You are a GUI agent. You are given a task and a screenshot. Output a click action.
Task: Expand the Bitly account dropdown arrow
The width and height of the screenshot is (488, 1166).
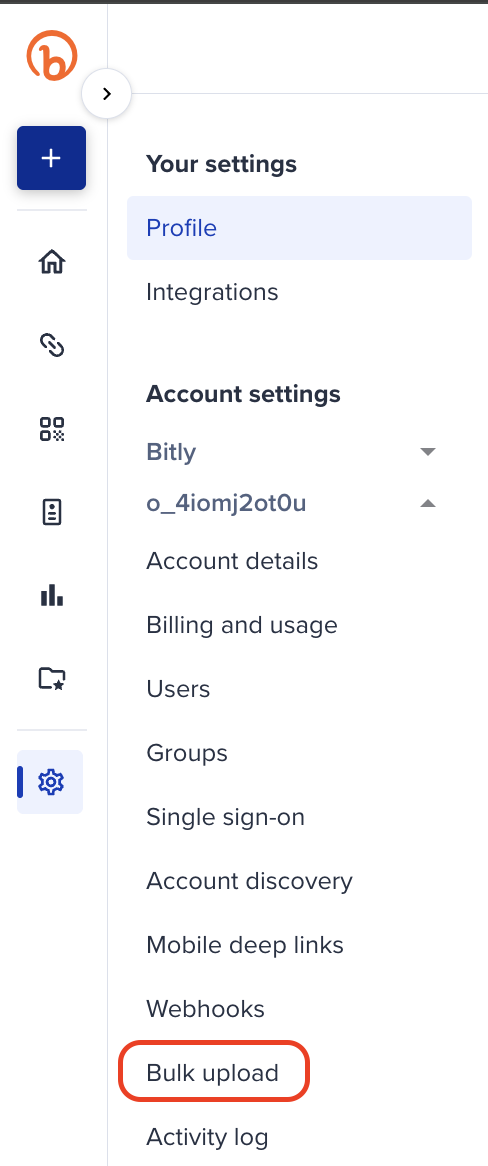428,451
